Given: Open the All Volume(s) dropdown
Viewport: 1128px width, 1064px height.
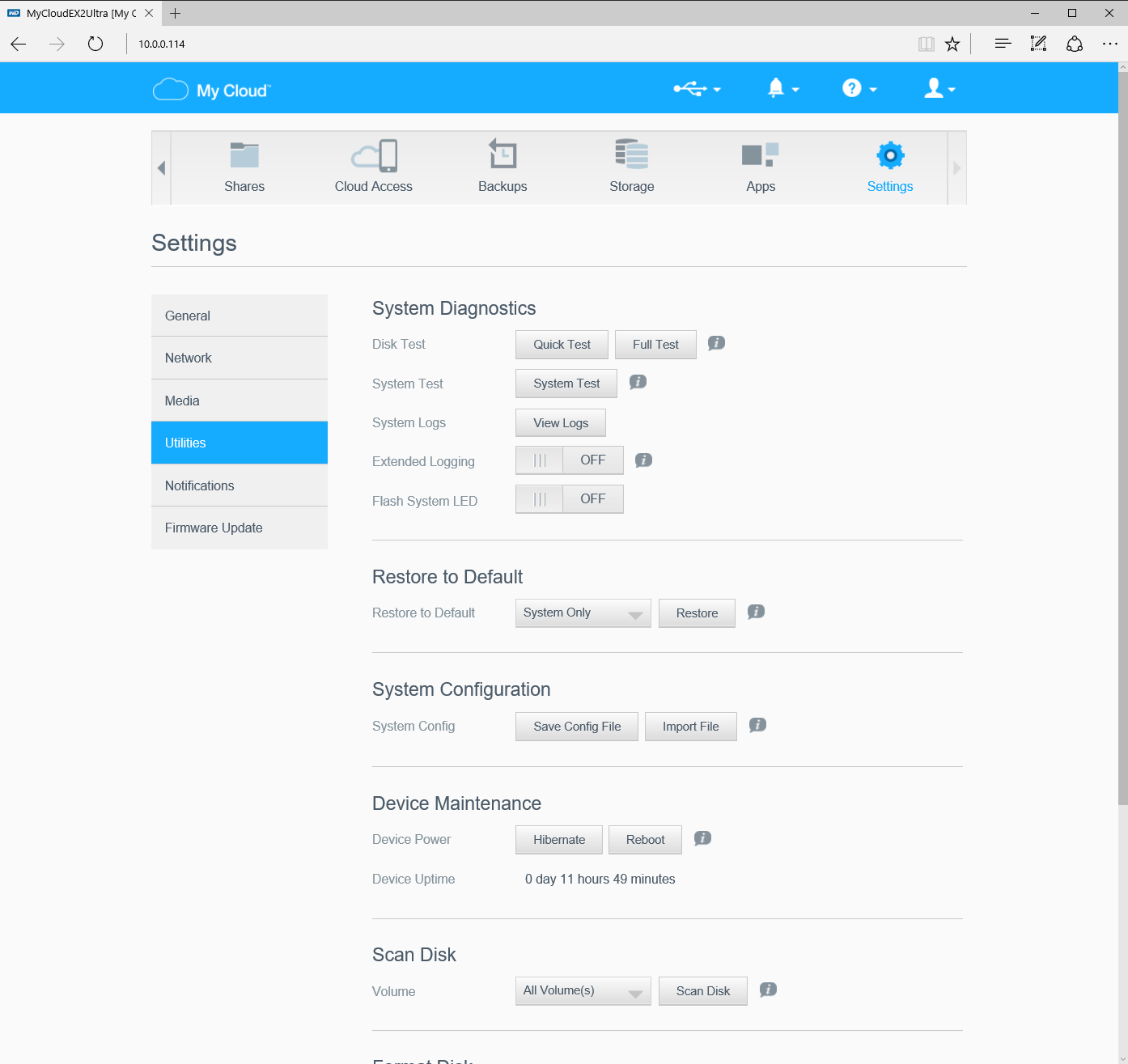Looking at the screenshot, I should click(583, 991).
